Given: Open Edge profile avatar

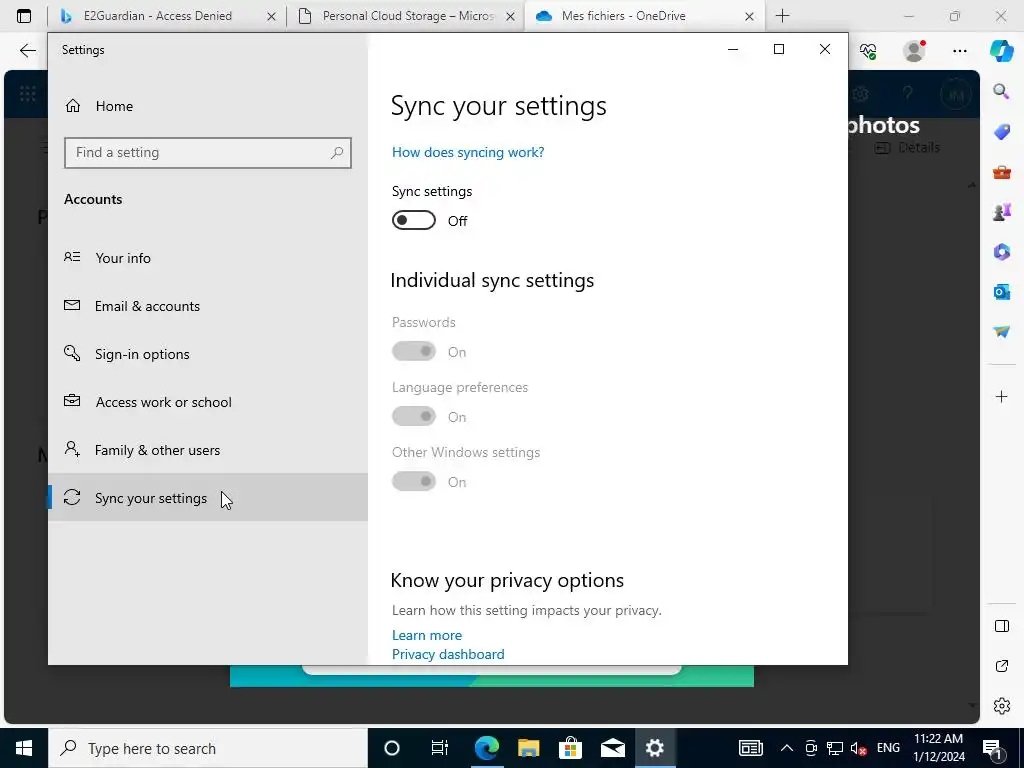Looking at the screenshot, I should (x=914, y=51).
